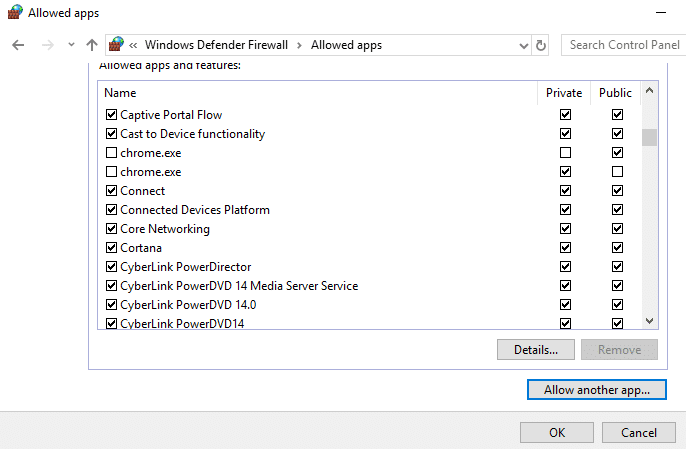Focus the Search Control Panel field

(x=623, y=45)
